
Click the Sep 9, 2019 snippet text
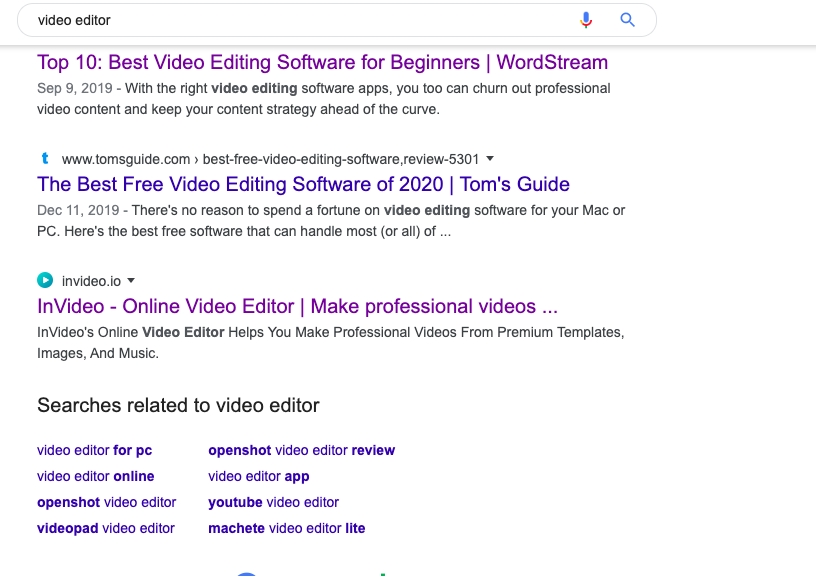324,99
